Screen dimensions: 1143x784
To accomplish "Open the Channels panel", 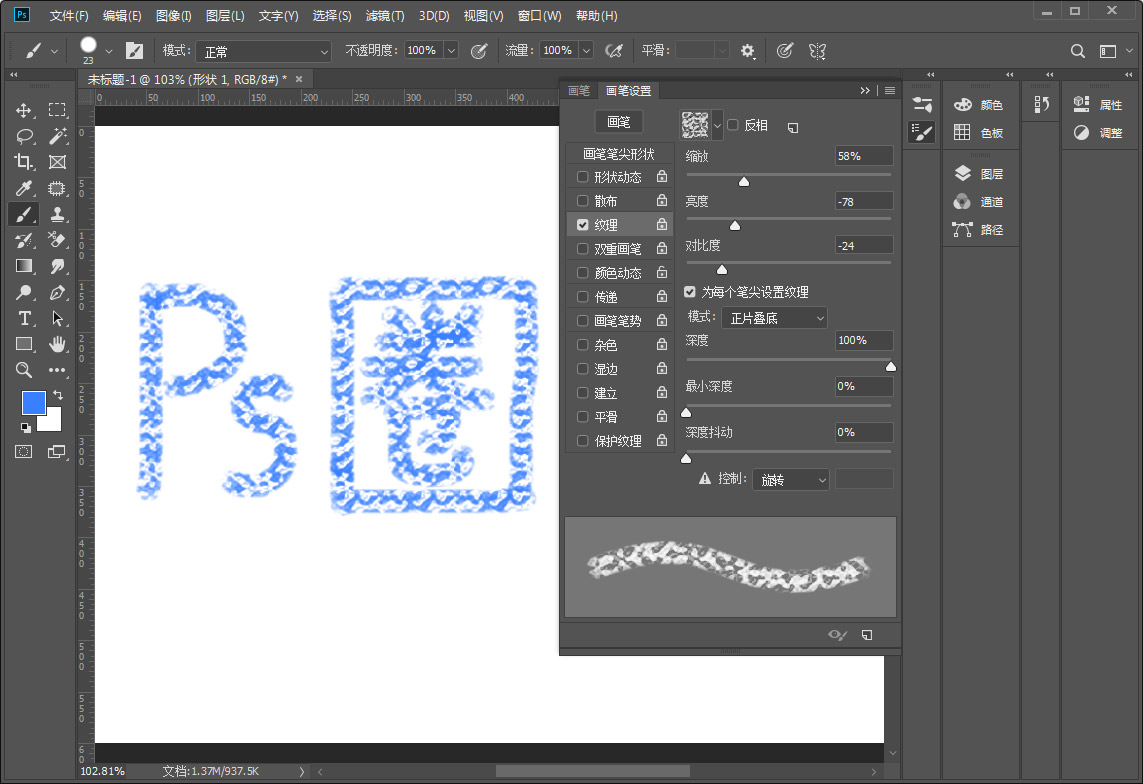I will 979,202.
